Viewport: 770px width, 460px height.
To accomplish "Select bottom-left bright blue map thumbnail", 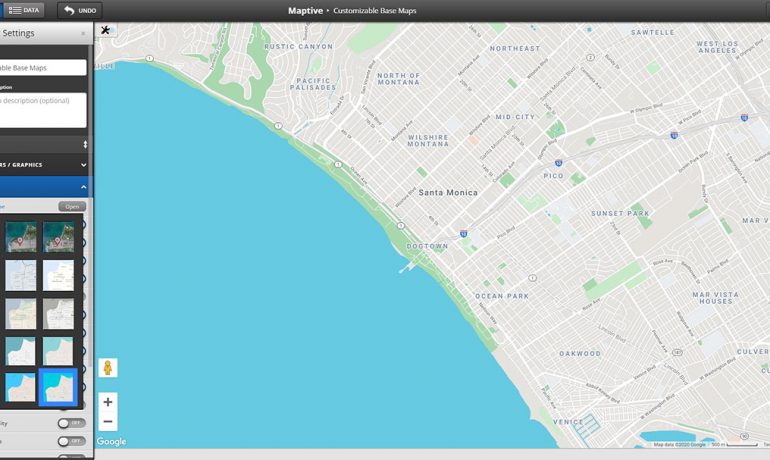I will (21, 387).
